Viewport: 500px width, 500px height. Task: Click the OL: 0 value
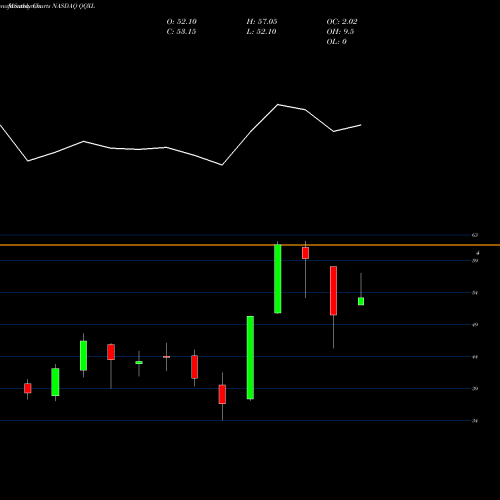[336, 41]
